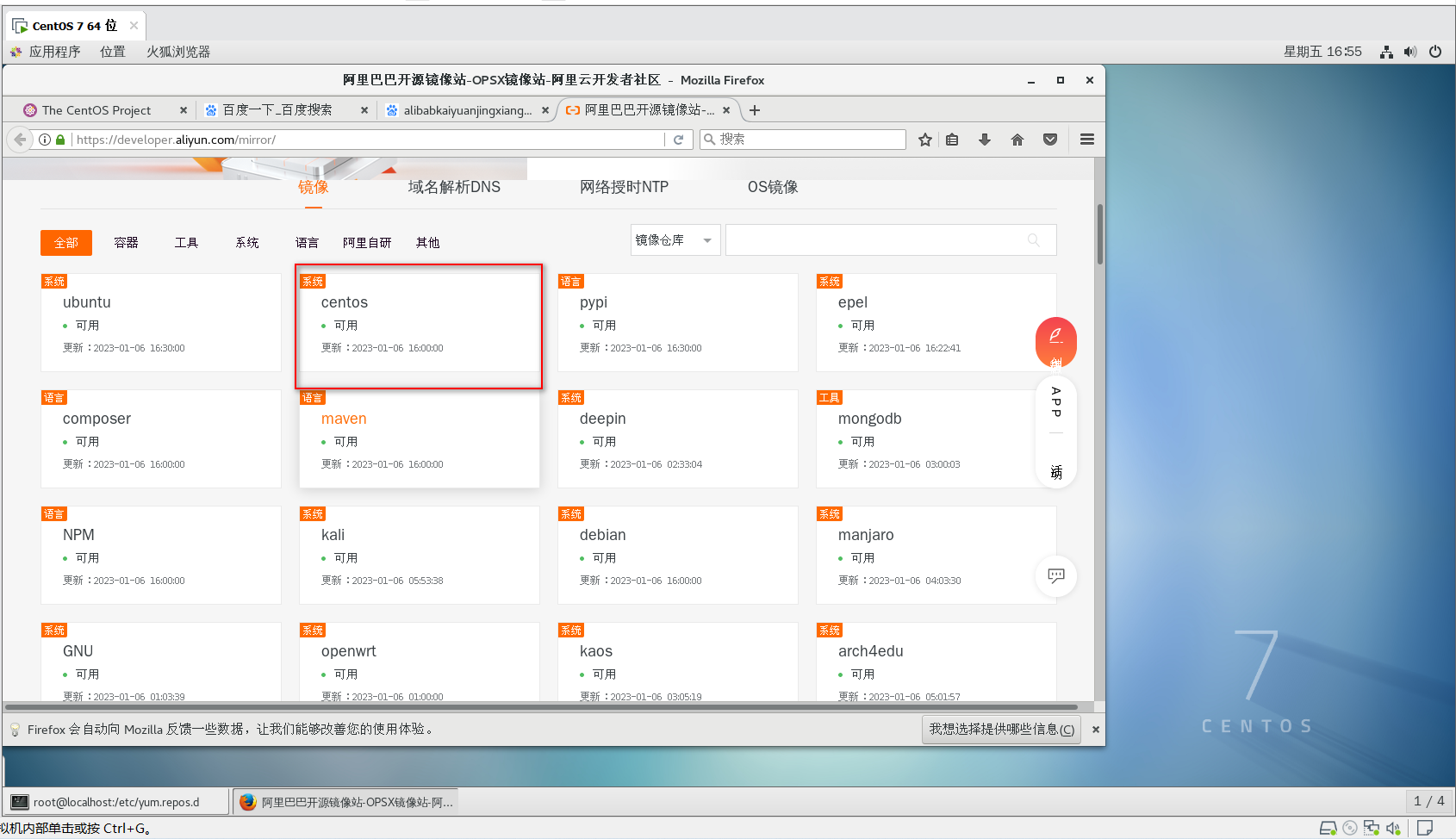Open the bookmarks list icon
Viewport: 1456px width, 839px height.
tap(952, 140)
